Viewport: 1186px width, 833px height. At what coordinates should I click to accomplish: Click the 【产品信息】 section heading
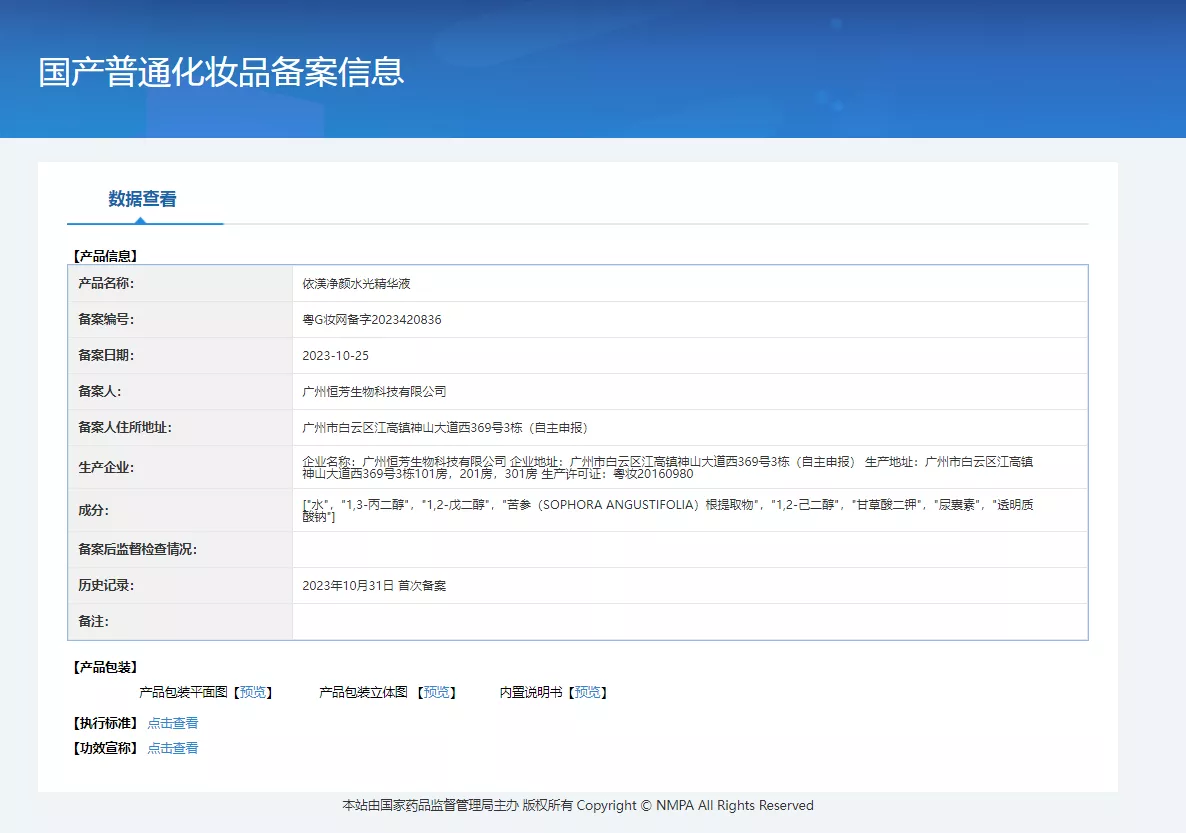pos(105,256)
